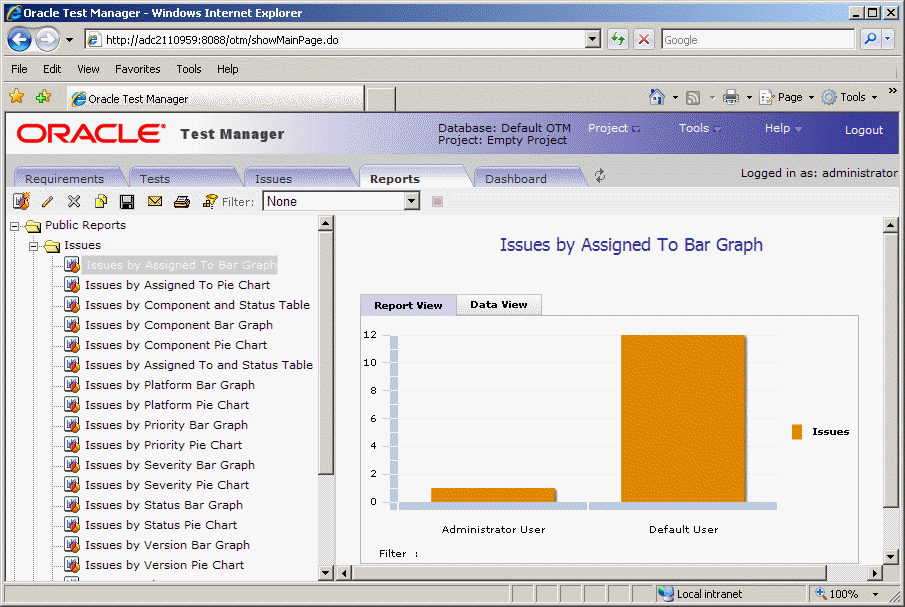
Task: Select Issues by Priority Pie Chart
Action: pyautogui.click(x=163, y=445)
